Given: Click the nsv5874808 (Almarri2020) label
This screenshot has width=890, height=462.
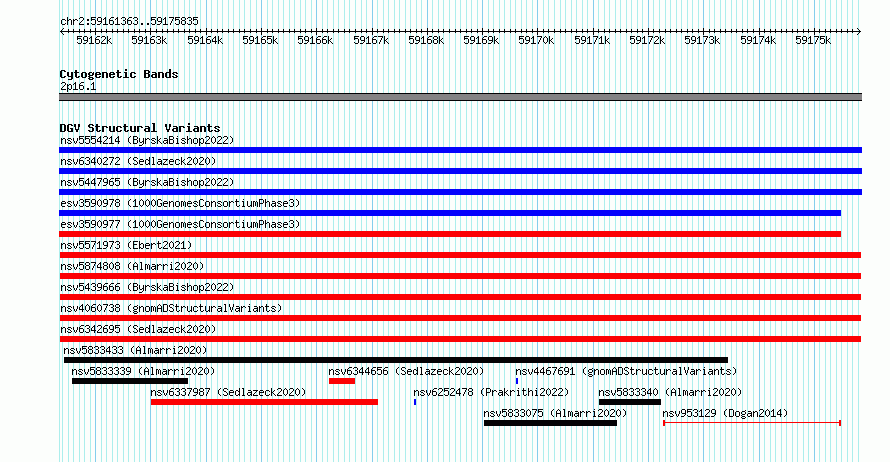Looking at the screenshot, I should [x=132, y=266].
